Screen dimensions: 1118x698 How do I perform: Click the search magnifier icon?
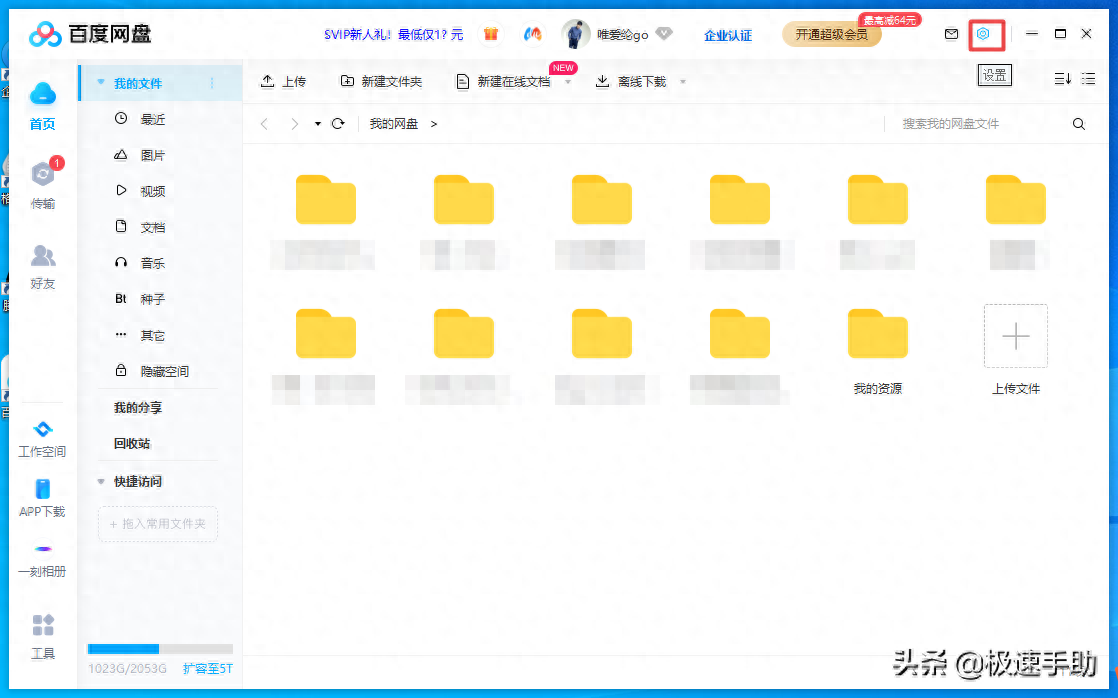[1079, 124]
